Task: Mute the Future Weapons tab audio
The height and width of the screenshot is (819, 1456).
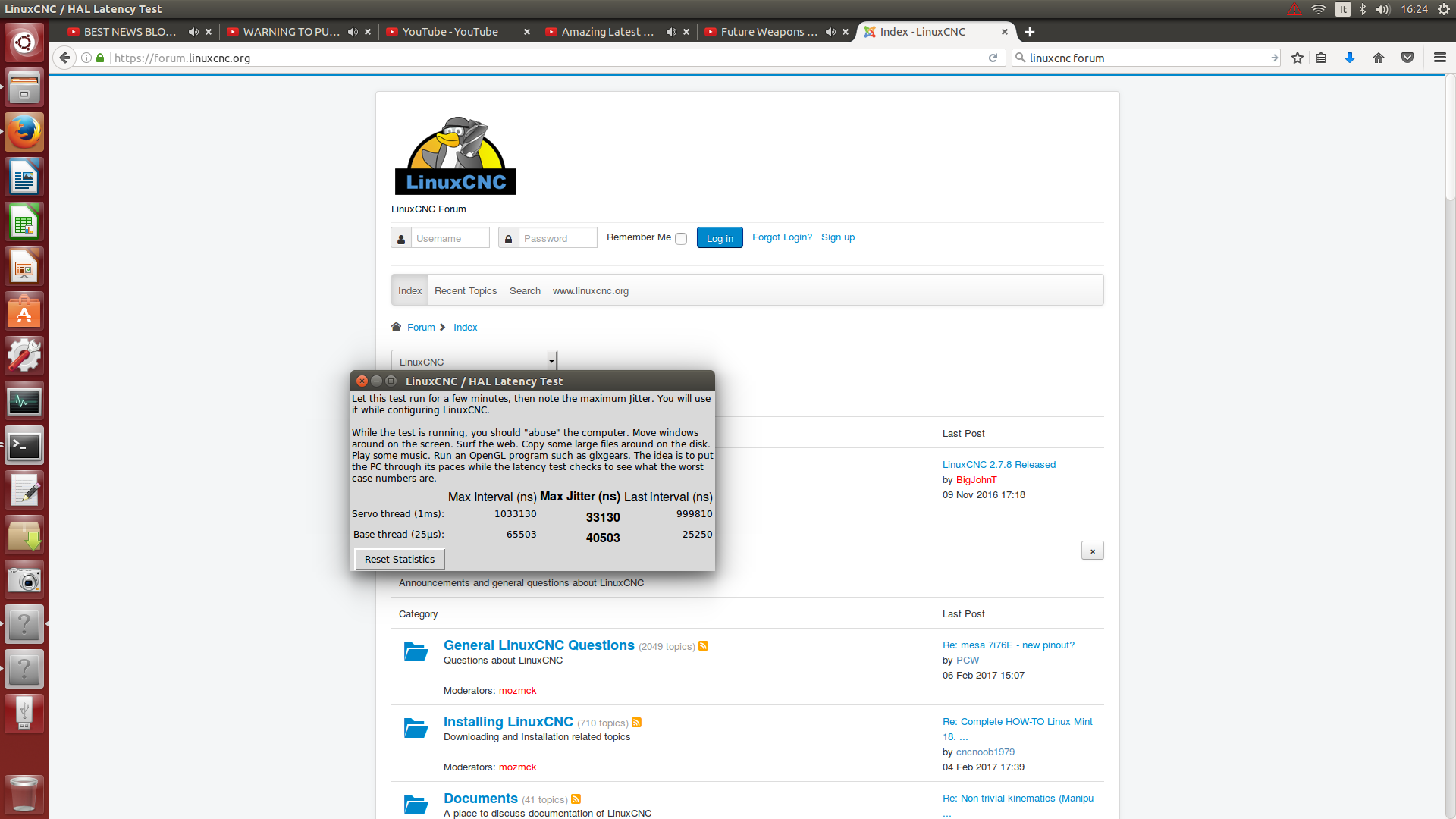Action: 830,32
